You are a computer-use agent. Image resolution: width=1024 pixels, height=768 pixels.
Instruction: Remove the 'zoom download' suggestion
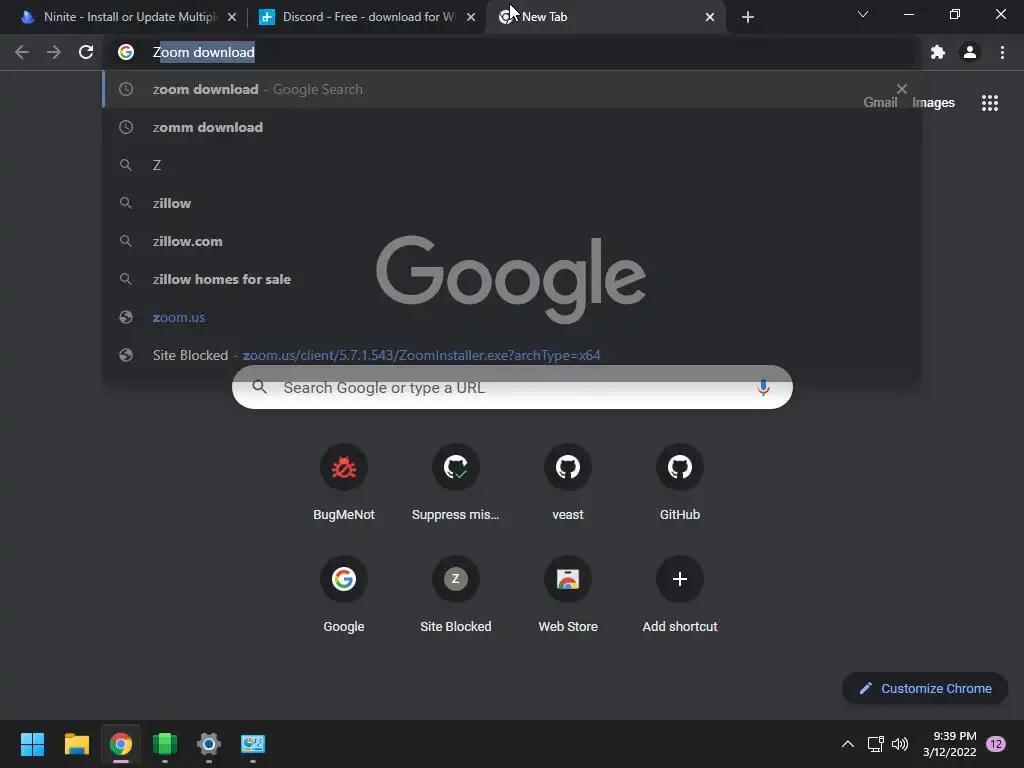point(902,88)
